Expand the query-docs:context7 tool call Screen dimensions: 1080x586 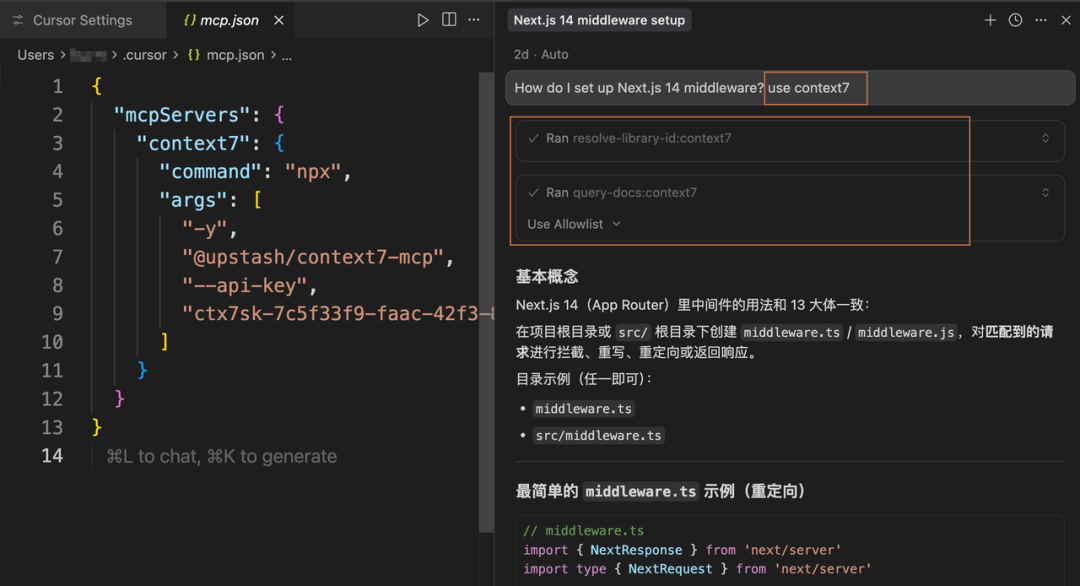(1045, 193)
